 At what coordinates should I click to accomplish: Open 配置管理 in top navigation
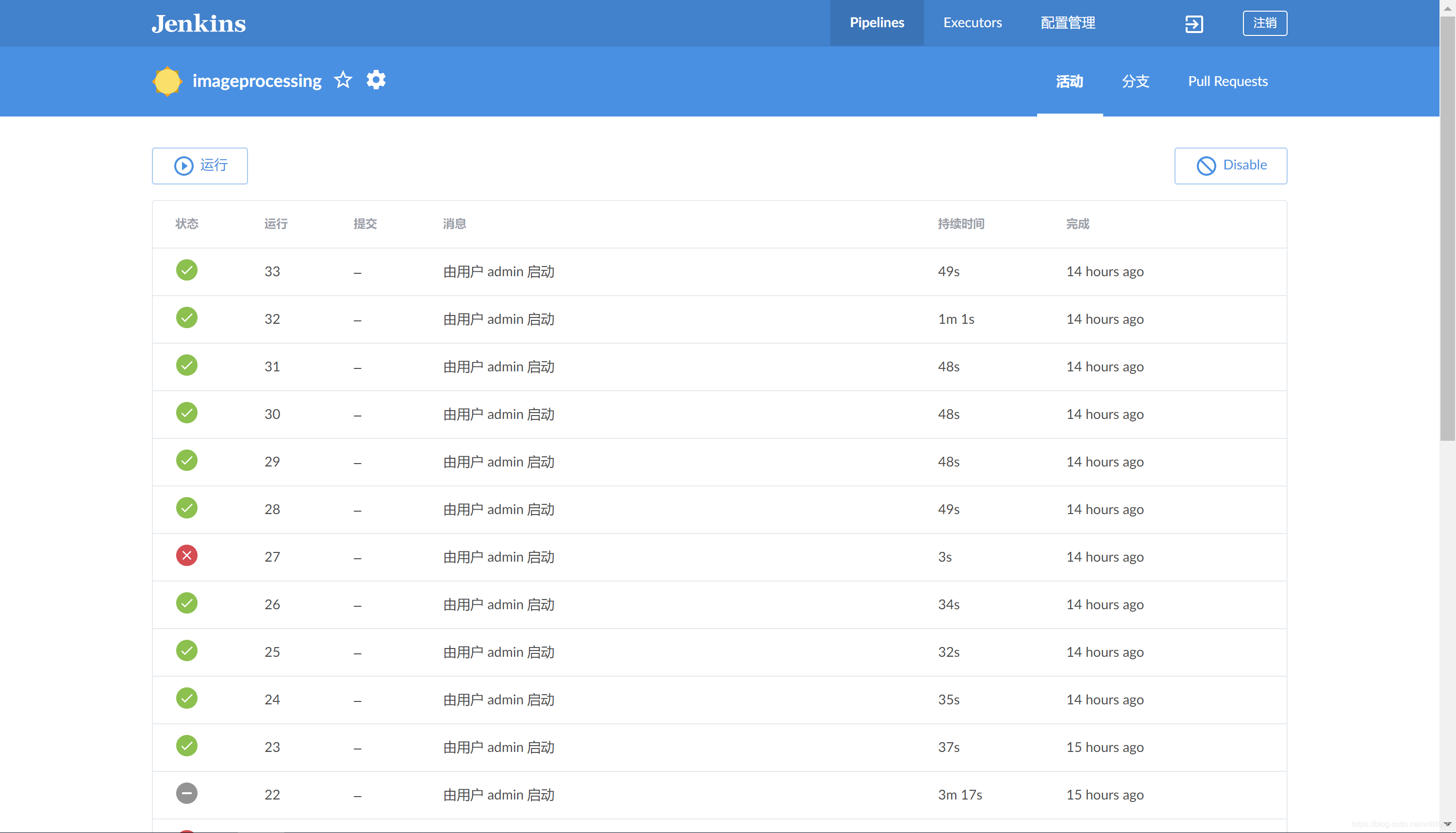[1068, 23]
